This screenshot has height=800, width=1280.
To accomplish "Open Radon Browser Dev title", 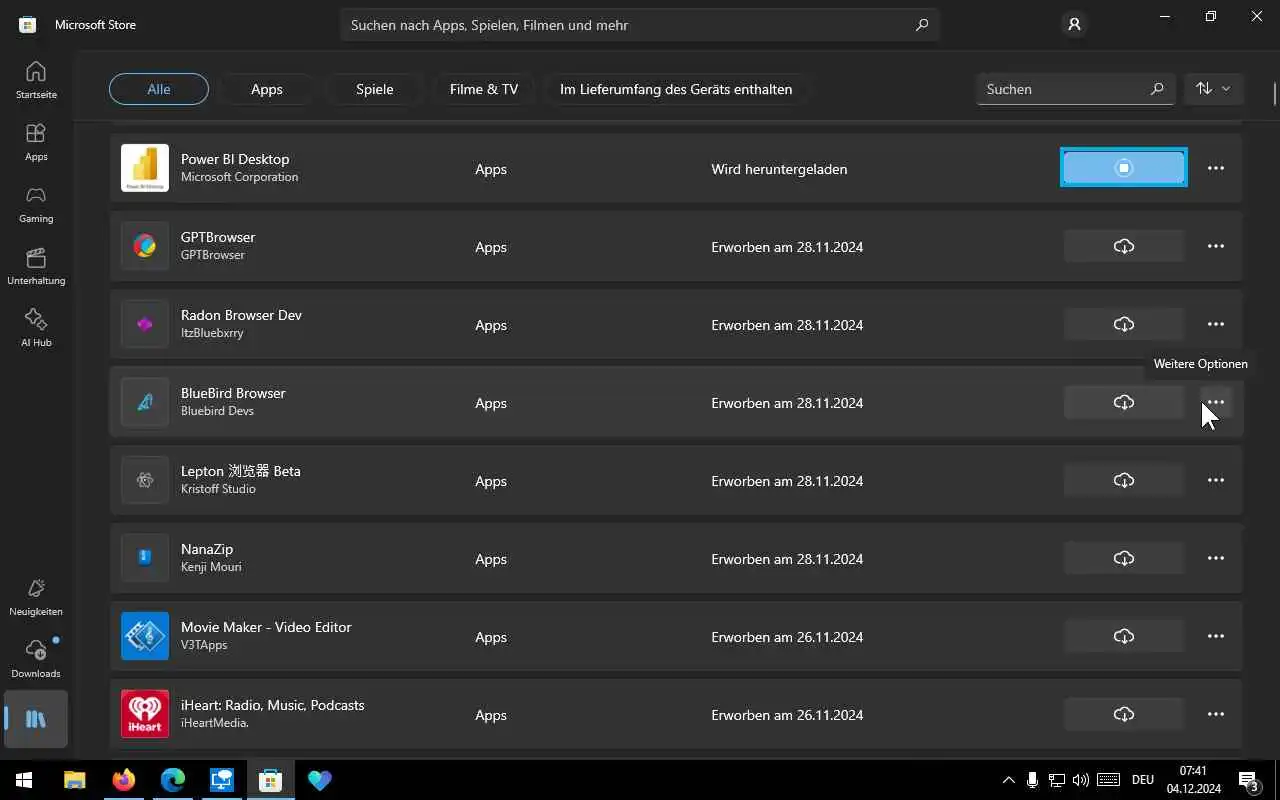I will pyautogui.click(x=241, y=315).
